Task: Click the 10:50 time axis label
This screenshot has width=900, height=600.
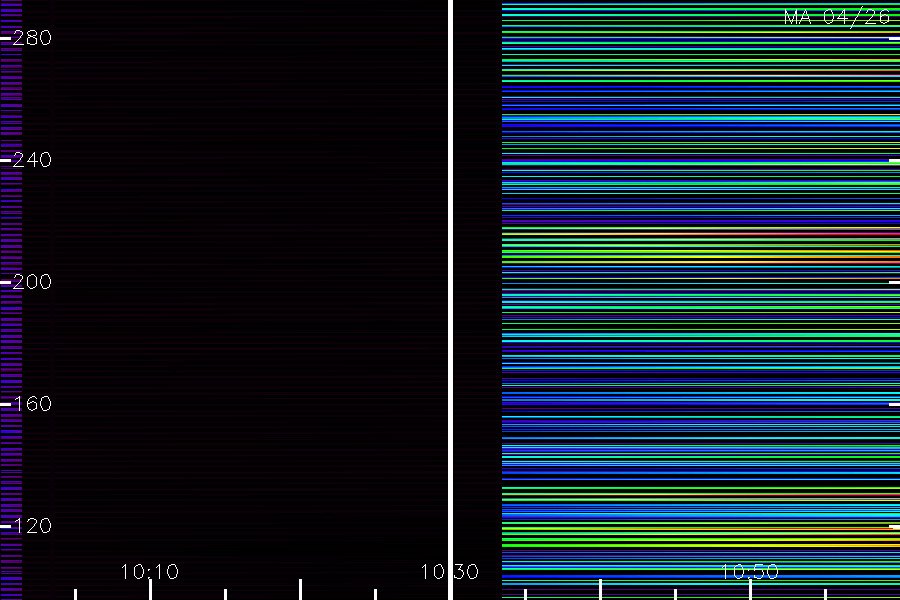Action: coord(750,571)
